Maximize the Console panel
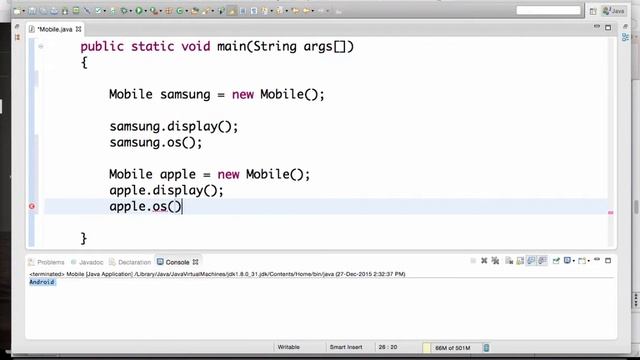The height and width of the screenshot is (360, 640). [608, 260]
